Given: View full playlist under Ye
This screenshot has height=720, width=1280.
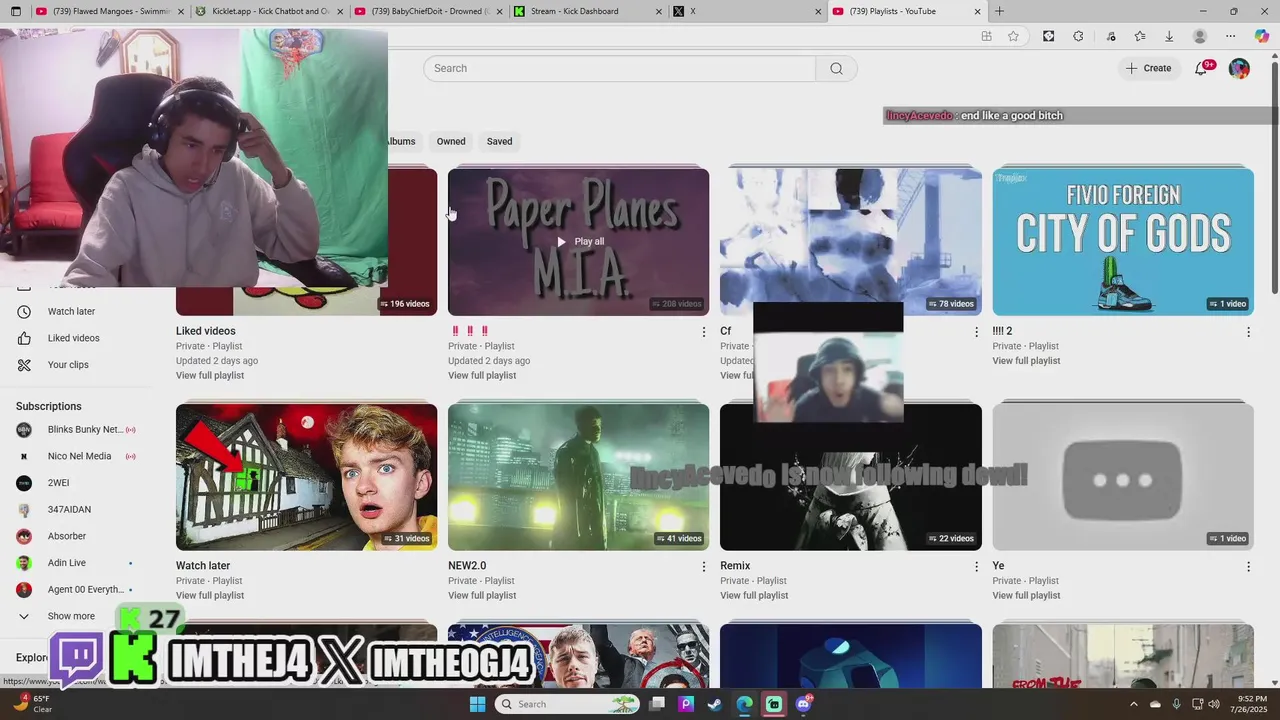Looking at the screenshot, I should (1026, 596).
